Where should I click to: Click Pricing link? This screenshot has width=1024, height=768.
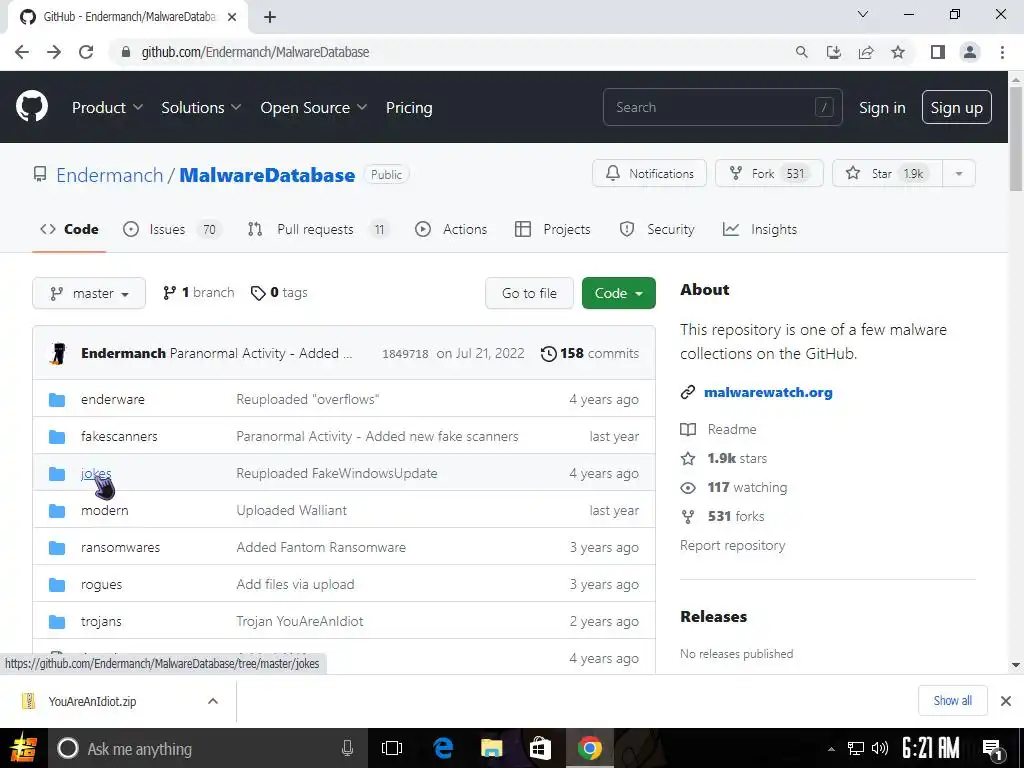click(x=409, y=108)
